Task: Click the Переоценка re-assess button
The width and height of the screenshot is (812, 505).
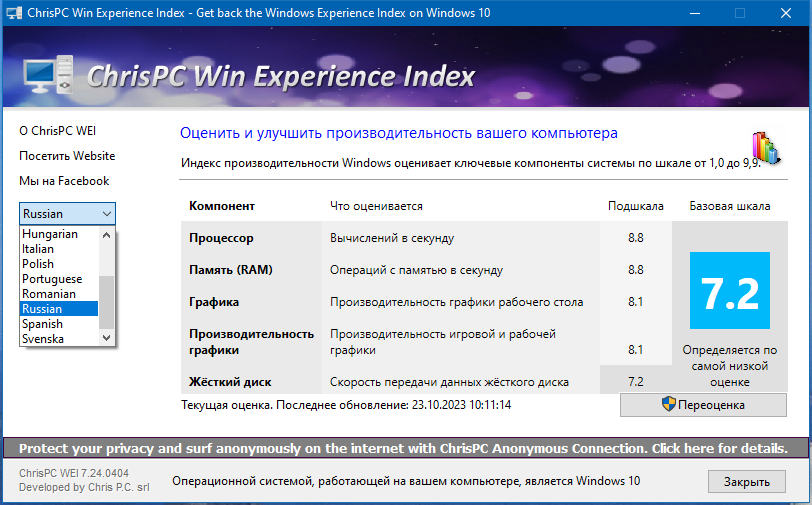Action: (703, 405)
